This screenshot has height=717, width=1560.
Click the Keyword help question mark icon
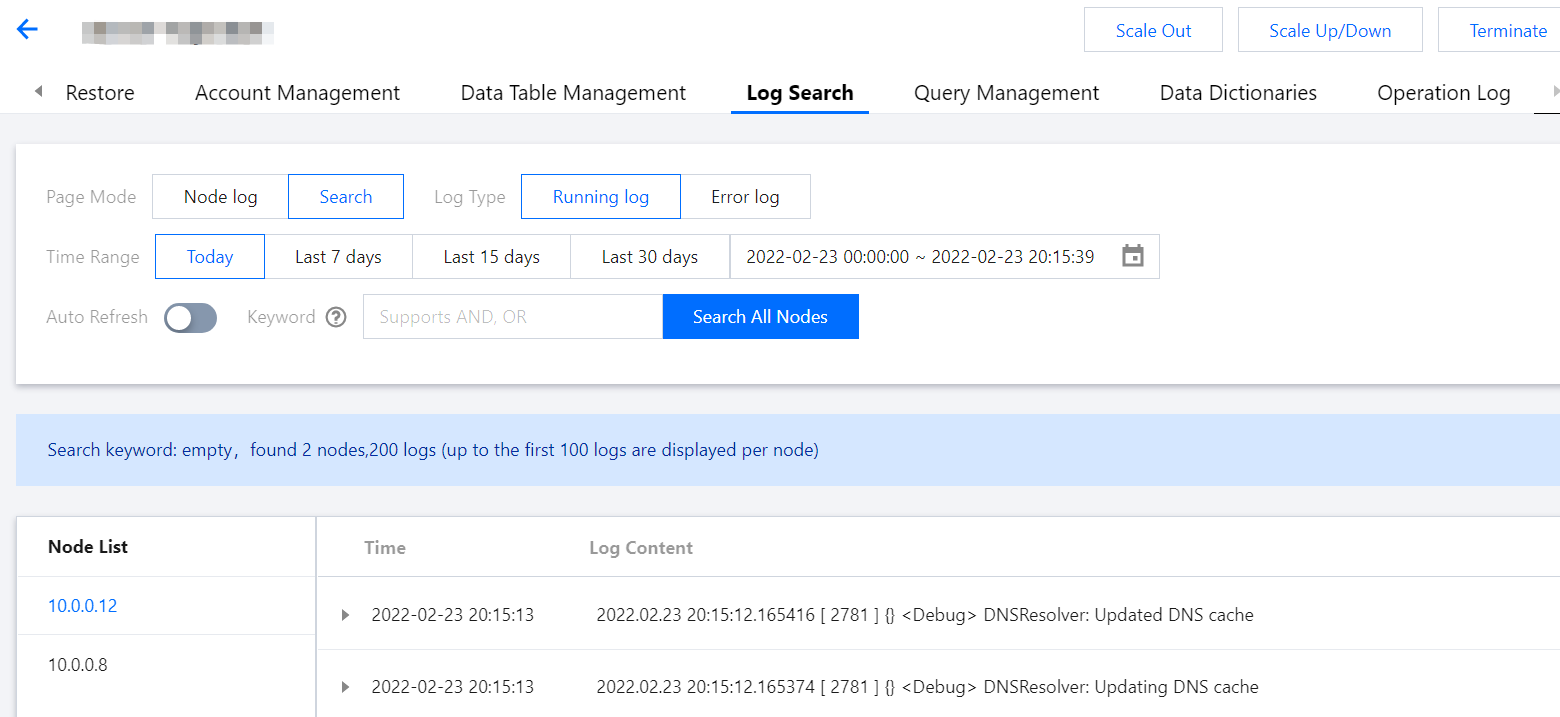click(x=336, y=317)
